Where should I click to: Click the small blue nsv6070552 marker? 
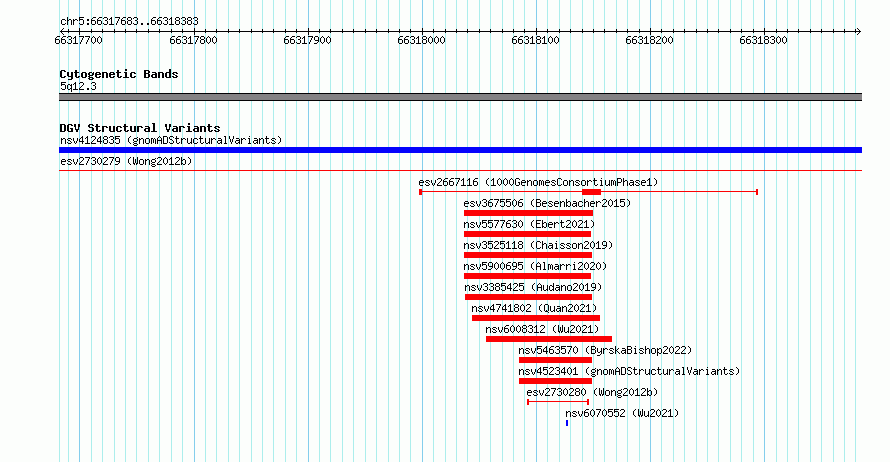[567, 423]
